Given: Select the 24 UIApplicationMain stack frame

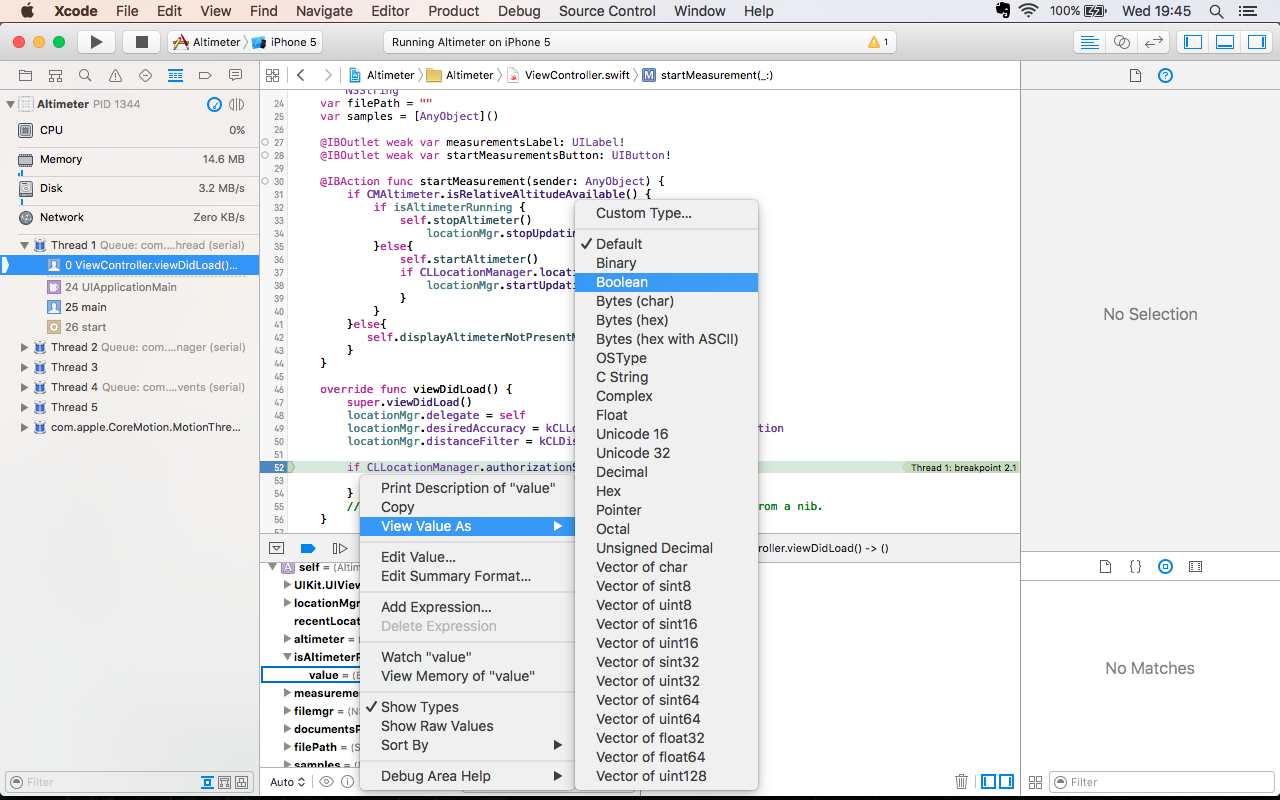Looking at the screenshot, I should point(120,287).
